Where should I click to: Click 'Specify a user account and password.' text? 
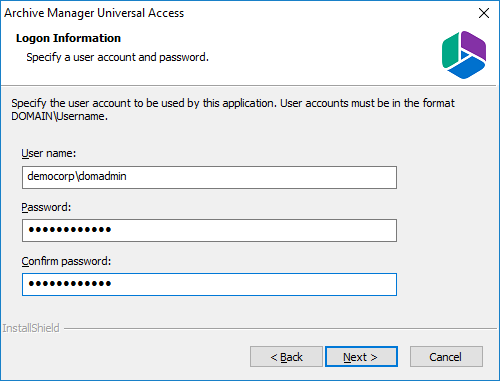(x=117, y=57)
